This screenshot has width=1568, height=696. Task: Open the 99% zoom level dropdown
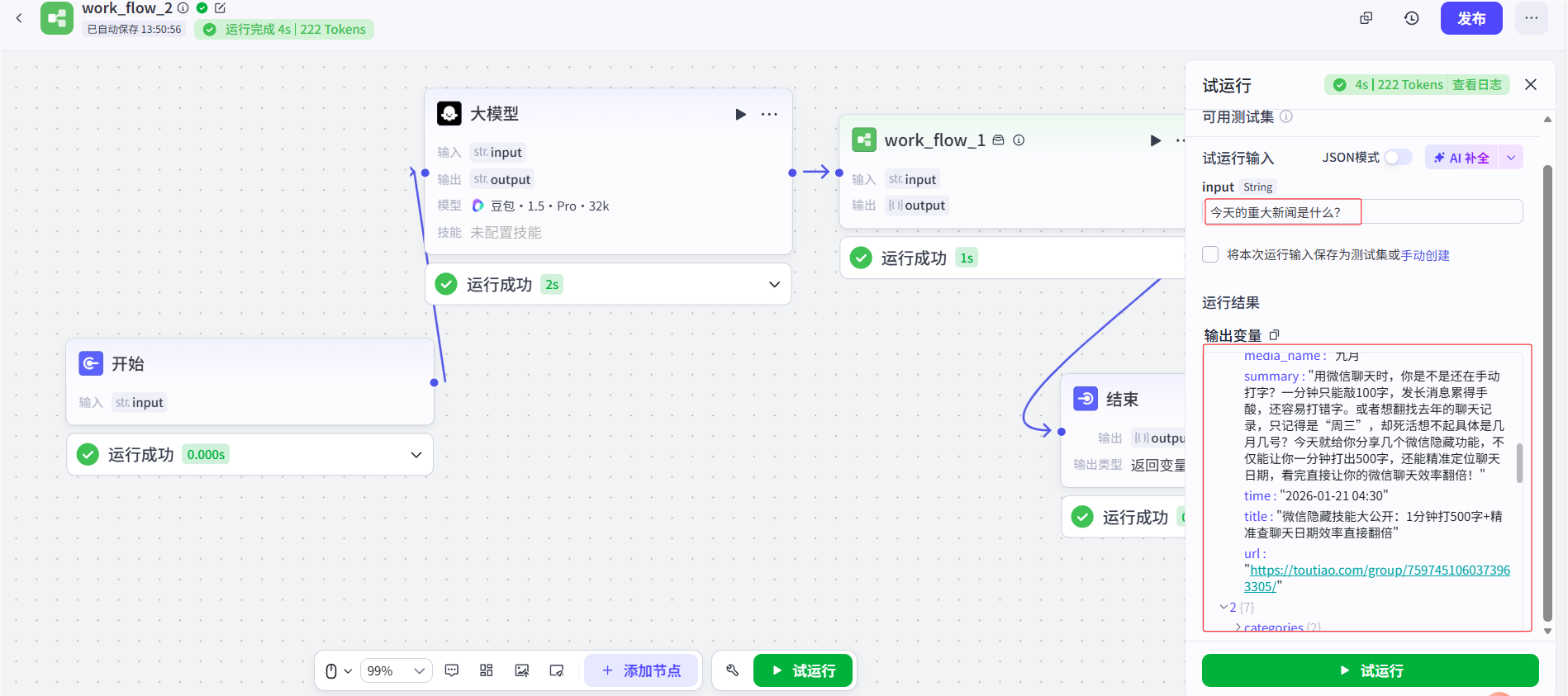click(x=397, y=670)
